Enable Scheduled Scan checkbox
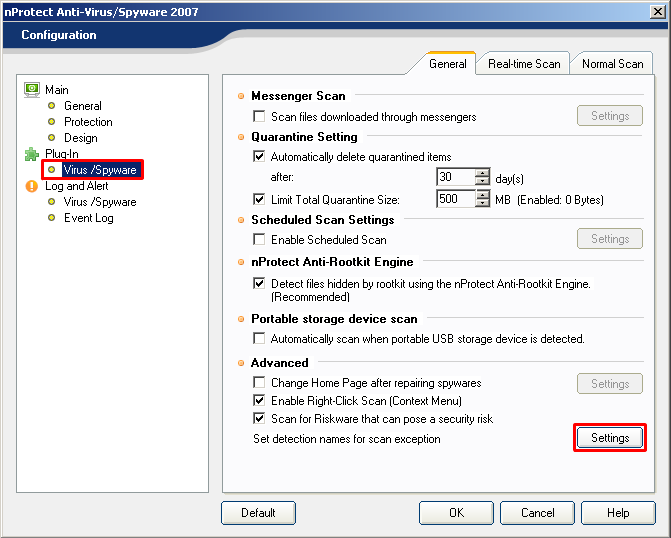 (x=259, y=239)
